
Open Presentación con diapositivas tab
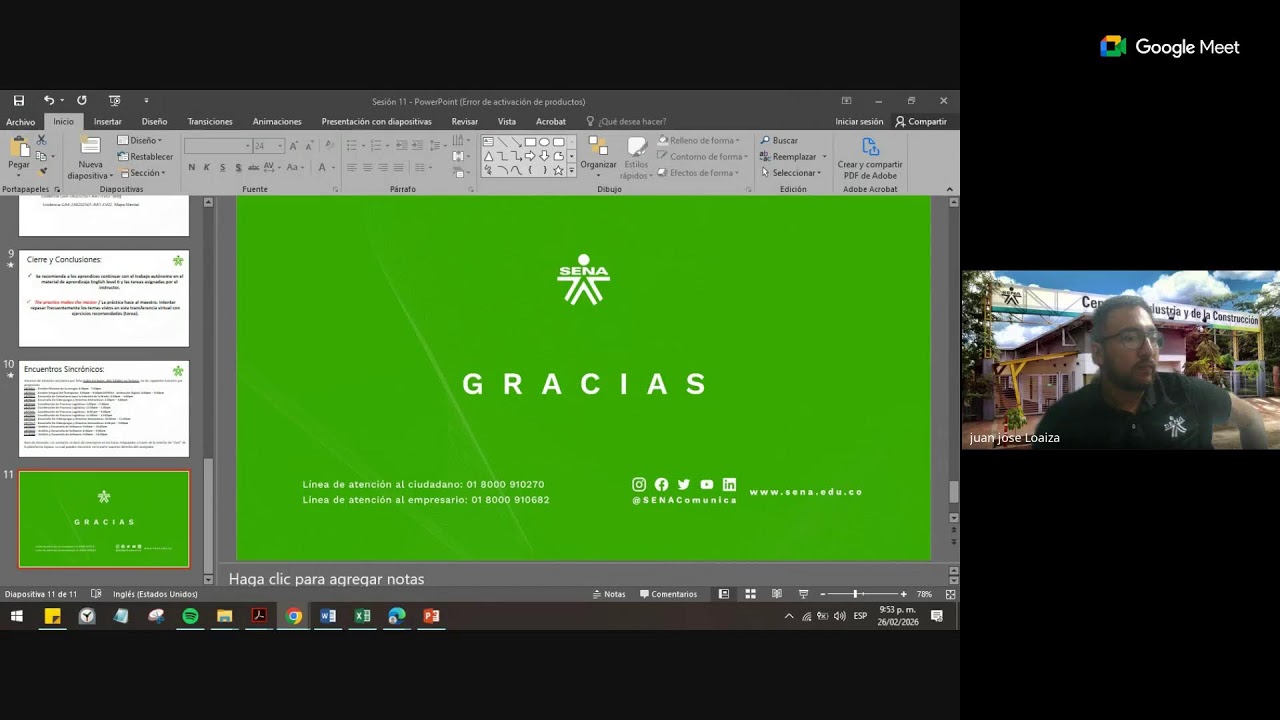pos(376,122)
